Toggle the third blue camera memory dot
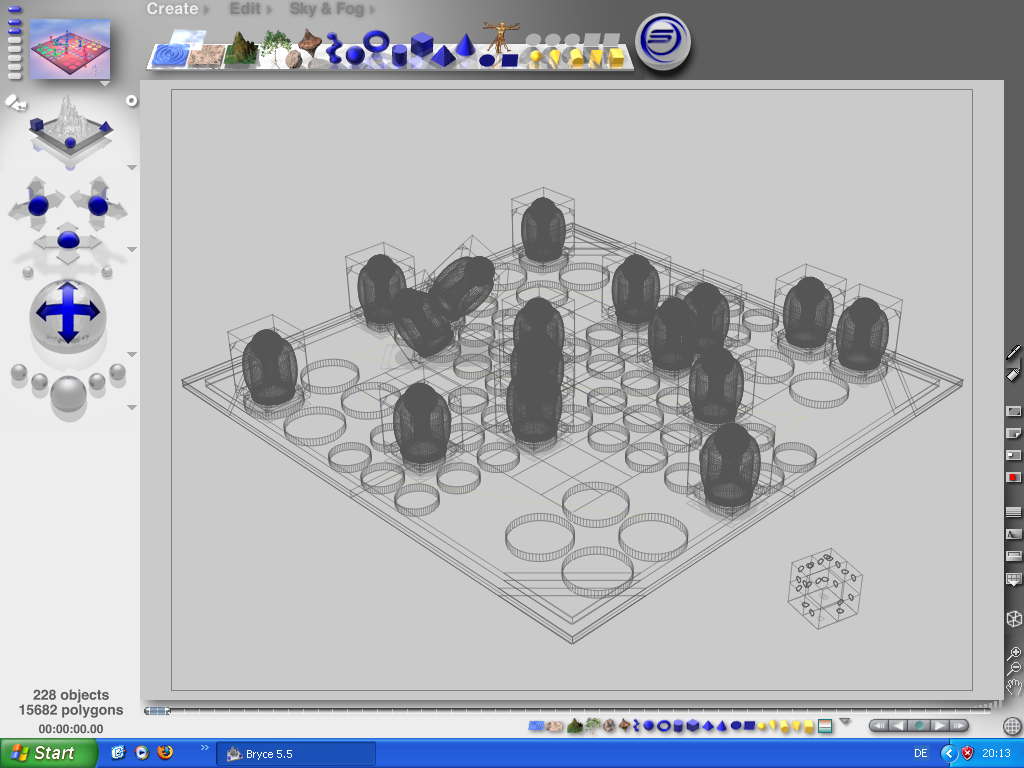The height and width of the screenshot is (768, 1024). click(14, 31)
